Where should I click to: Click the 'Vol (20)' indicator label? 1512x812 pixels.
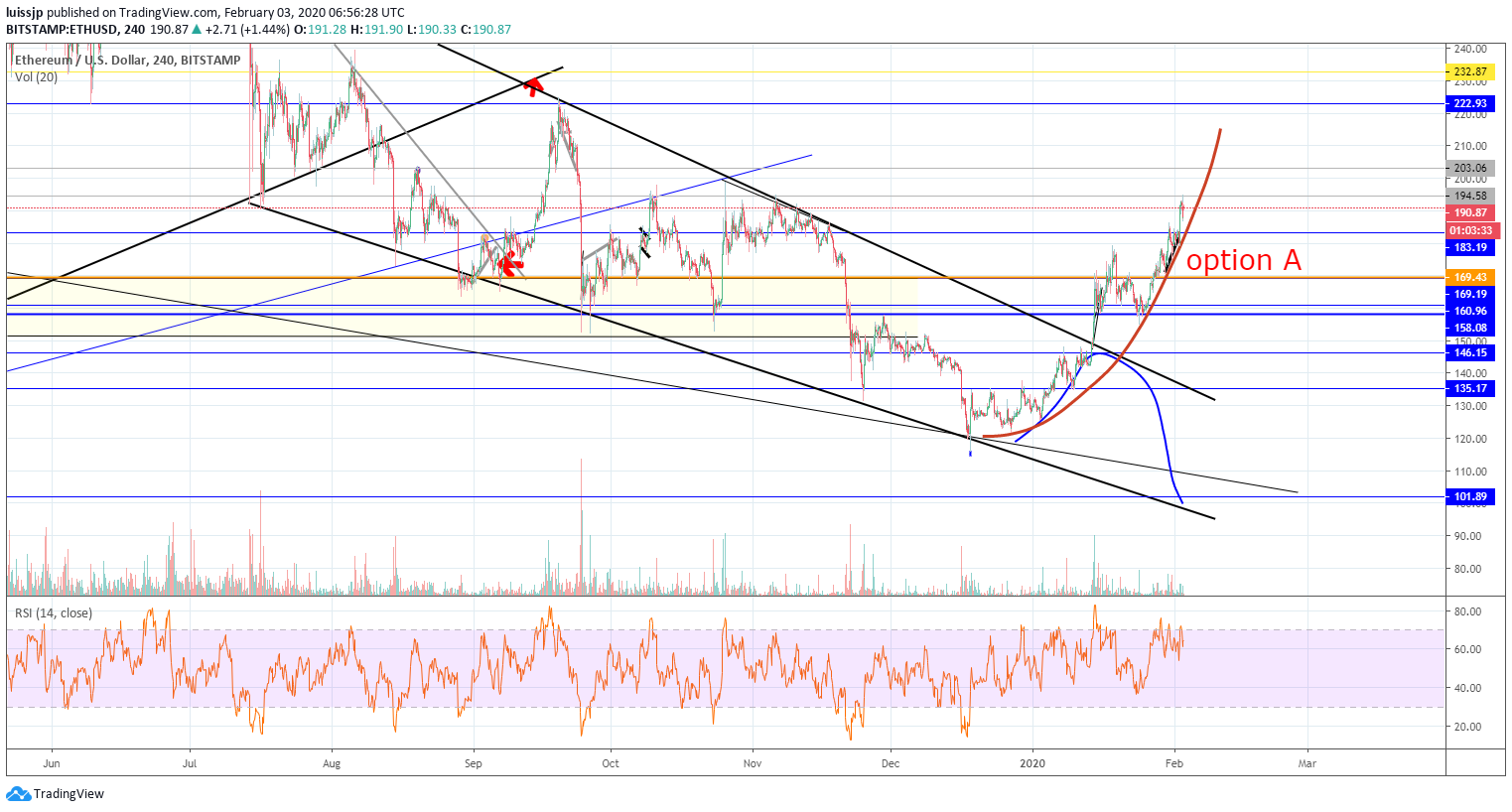pos(36,77)
